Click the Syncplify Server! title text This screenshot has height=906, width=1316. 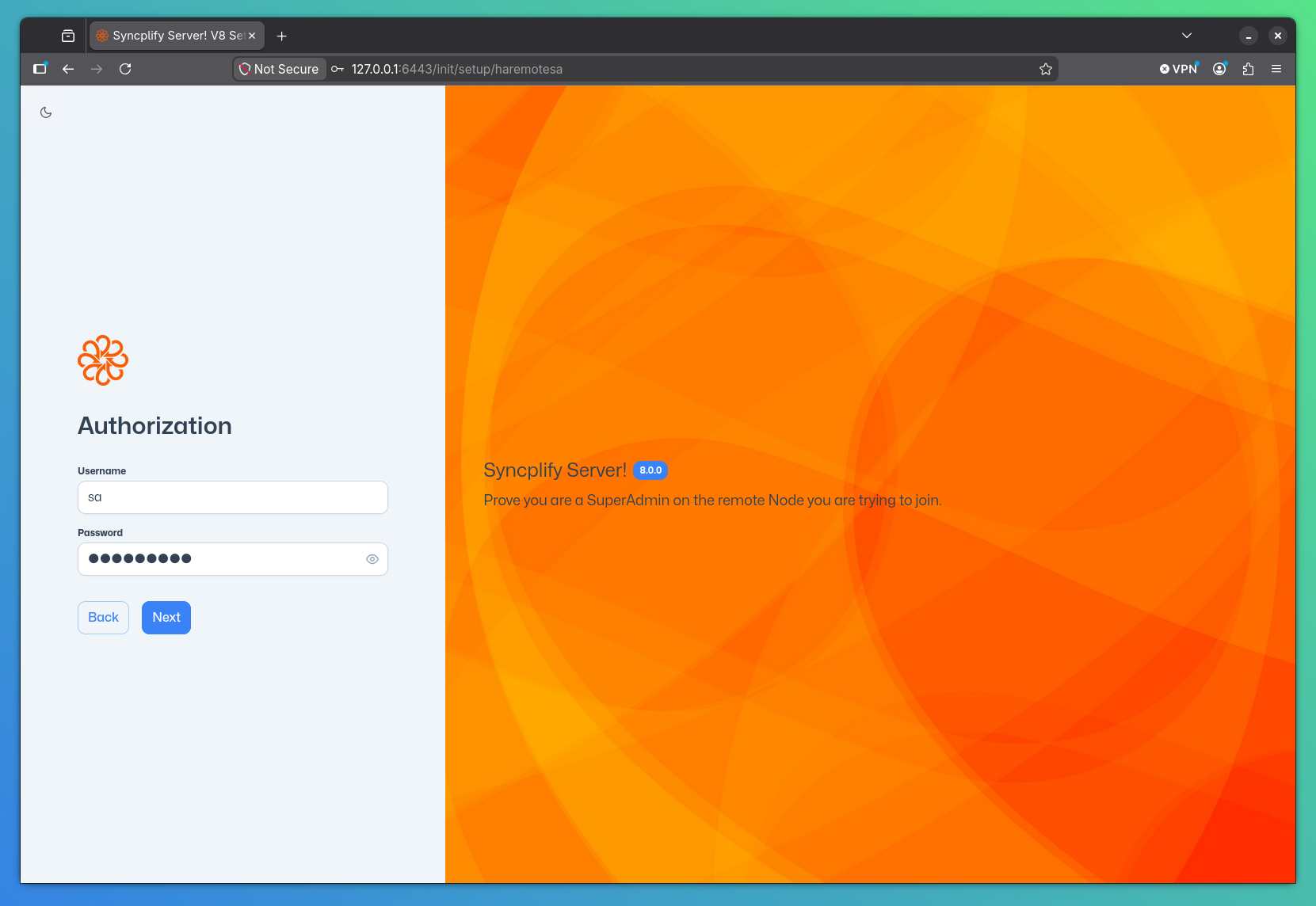tap(555, 470)
